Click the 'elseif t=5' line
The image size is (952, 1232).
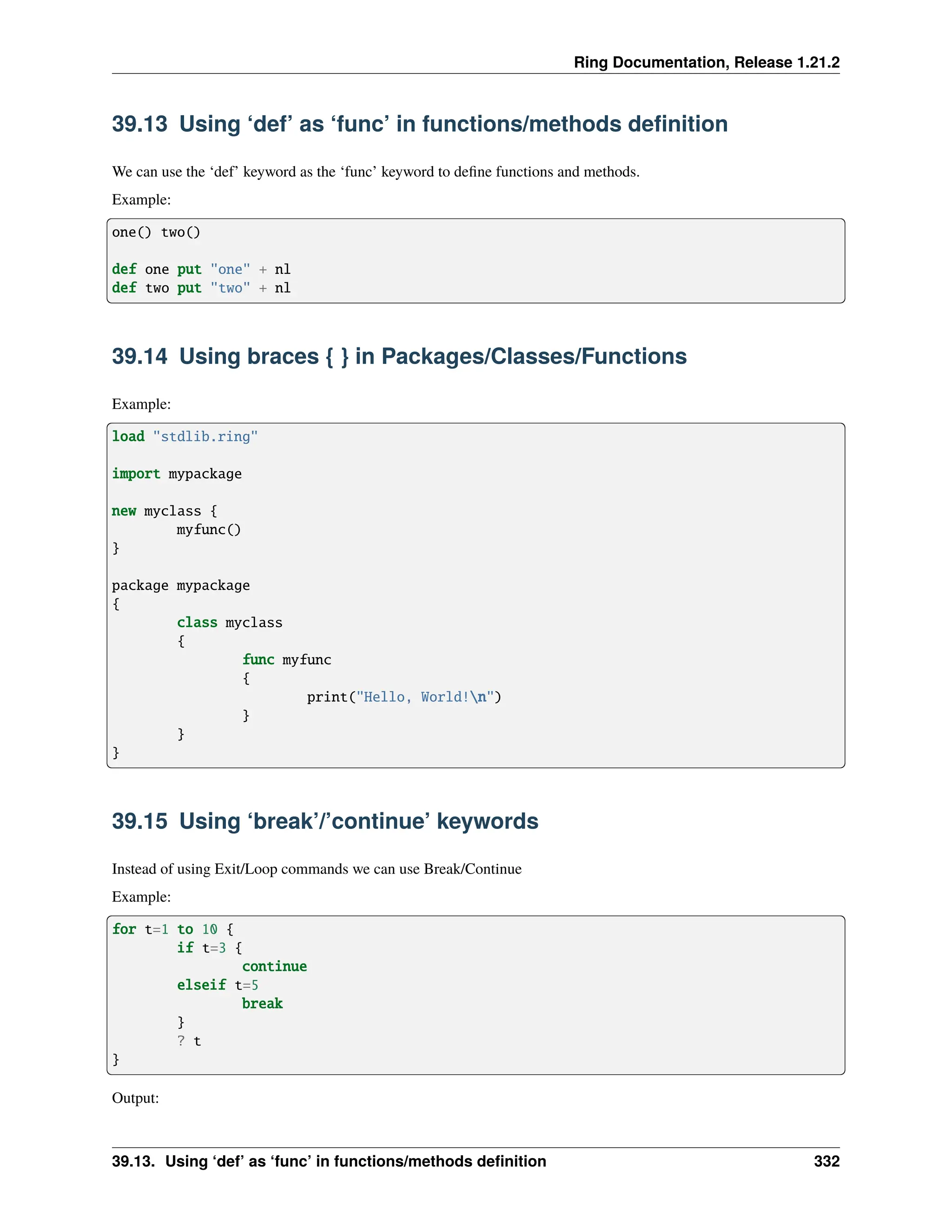pos(218,986)
